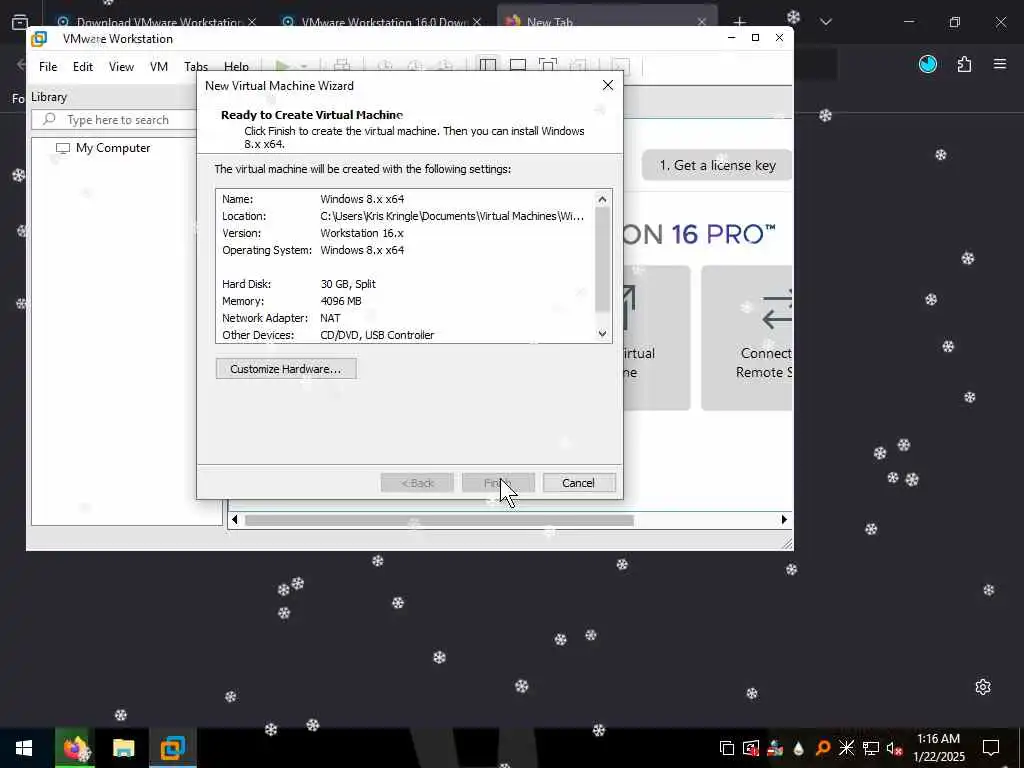Click the power on play icon in the toolbar
This screenshot has height=768, width=1024.
(282, 66)
